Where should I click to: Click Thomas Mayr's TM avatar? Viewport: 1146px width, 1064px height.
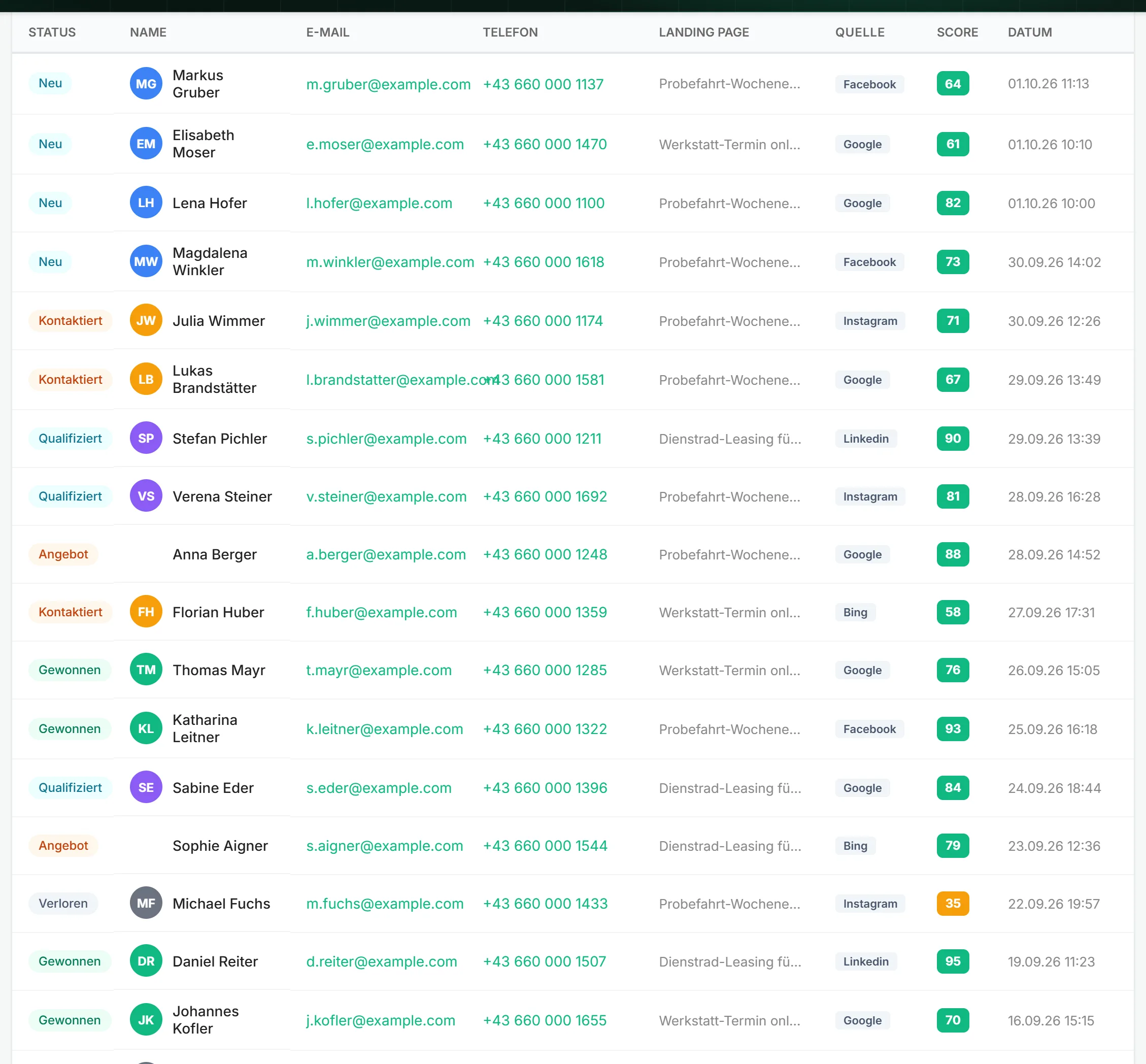(x=146, y=669)
